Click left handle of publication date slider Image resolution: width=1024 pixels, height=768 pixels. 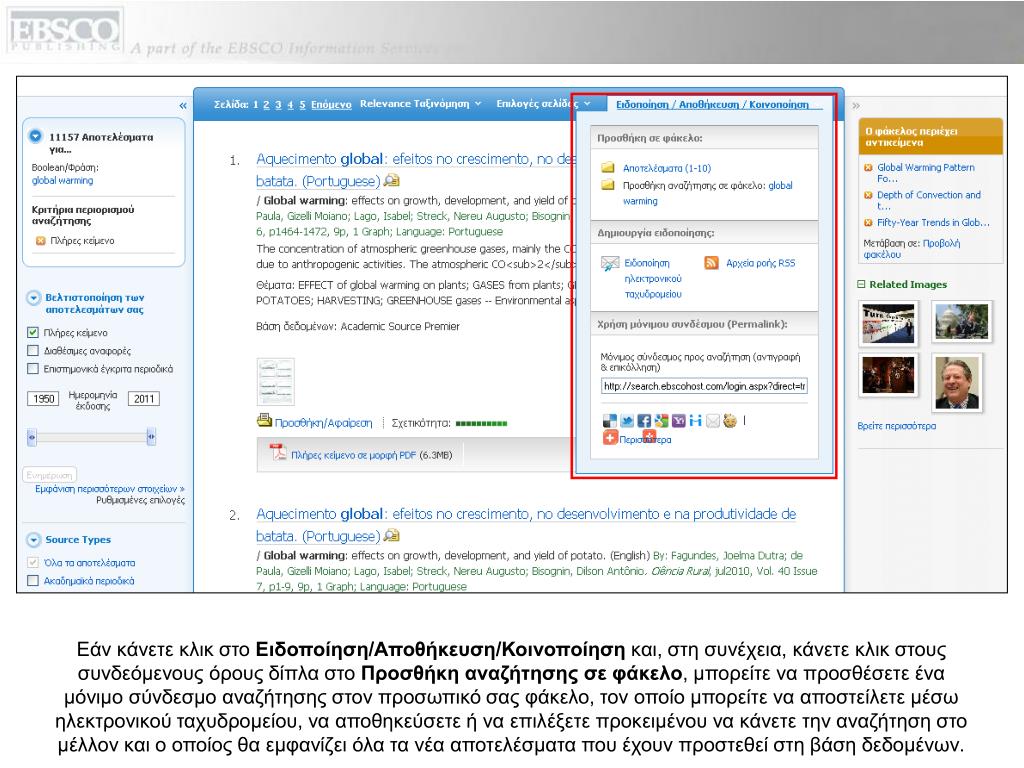click(x=31, y=437)
